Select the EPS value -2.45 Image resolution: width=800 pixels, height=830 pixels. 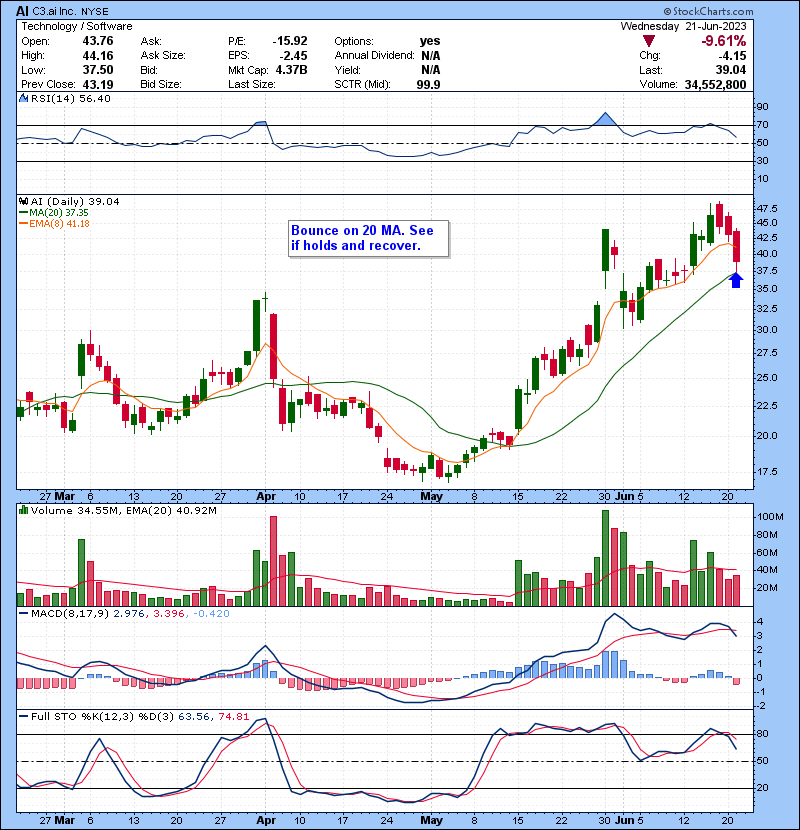click(293, 56)
